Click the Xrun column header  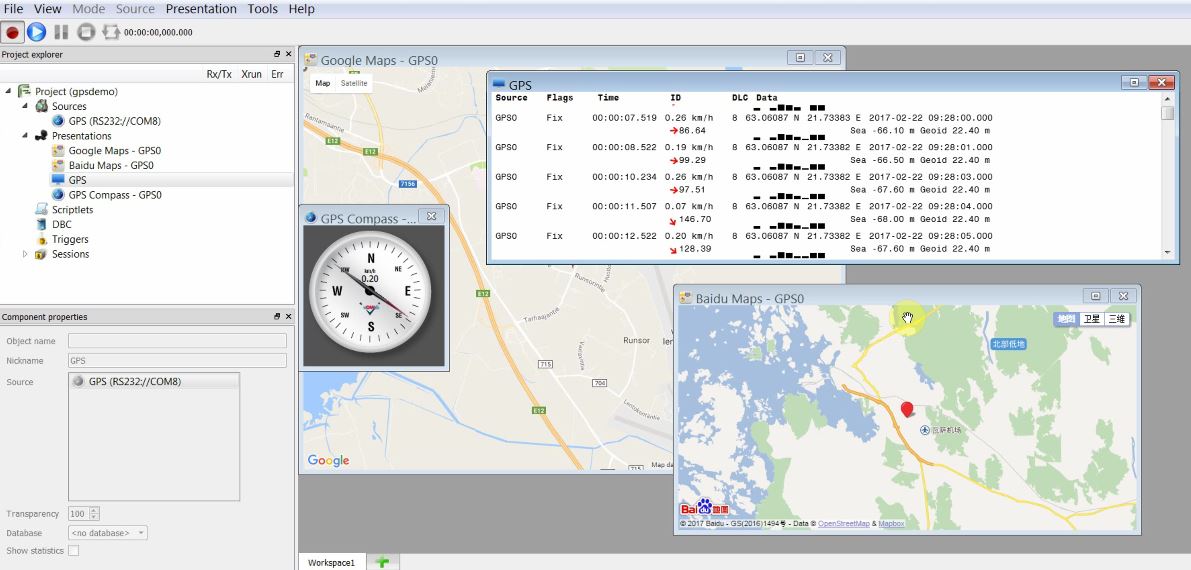(x=251, y=74)
